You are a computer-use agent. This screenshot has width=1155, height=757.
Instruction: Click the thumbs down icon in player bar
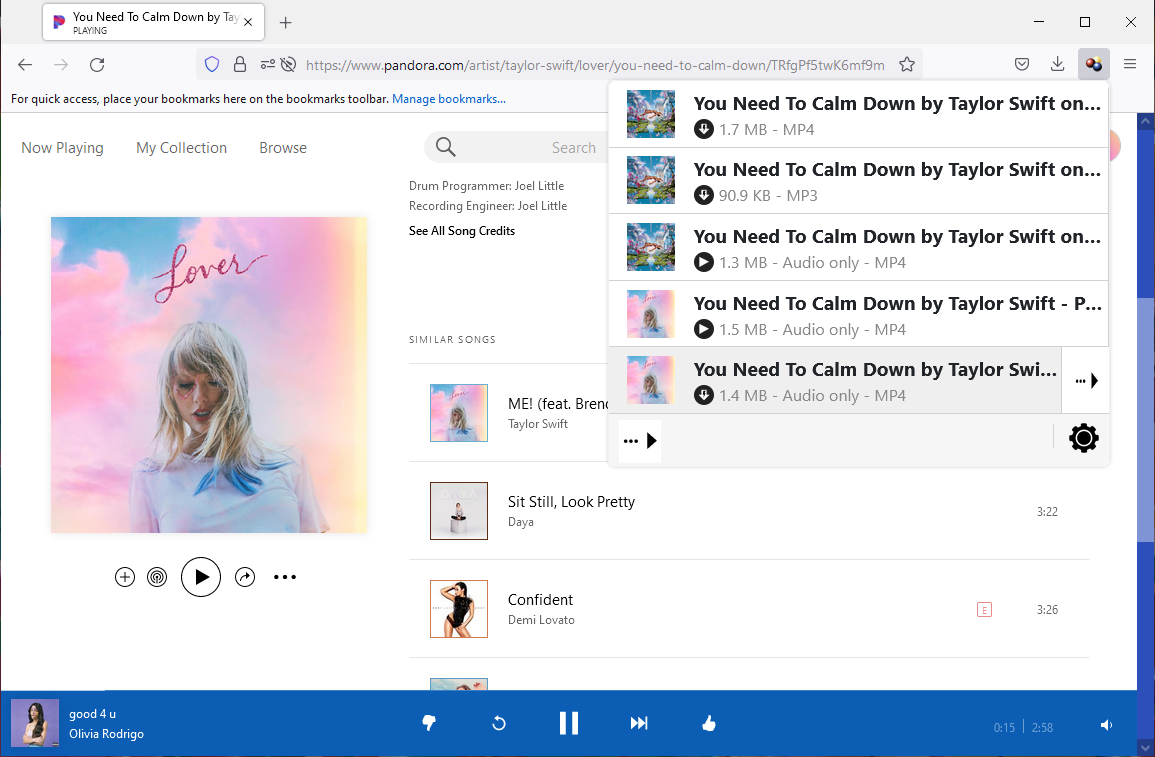tap(429, 724)
